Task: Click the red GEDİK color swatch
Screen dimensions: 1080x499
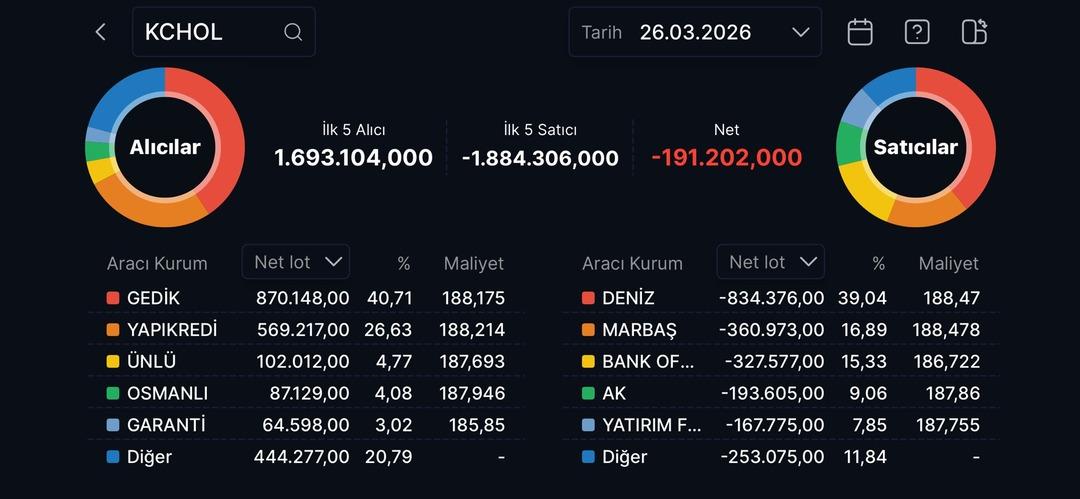Action: 113,298
